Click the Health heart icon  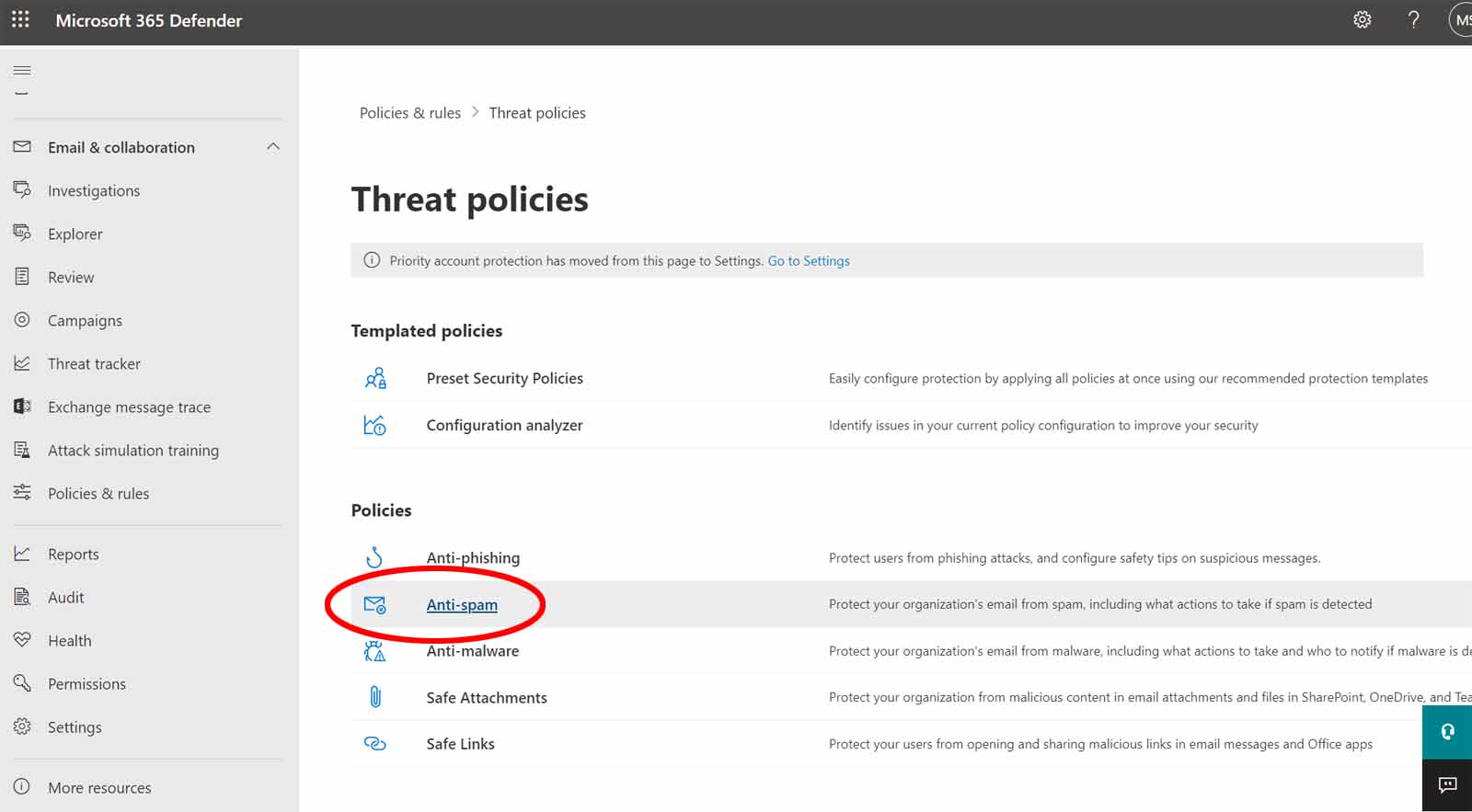click(x=22, y=639)
